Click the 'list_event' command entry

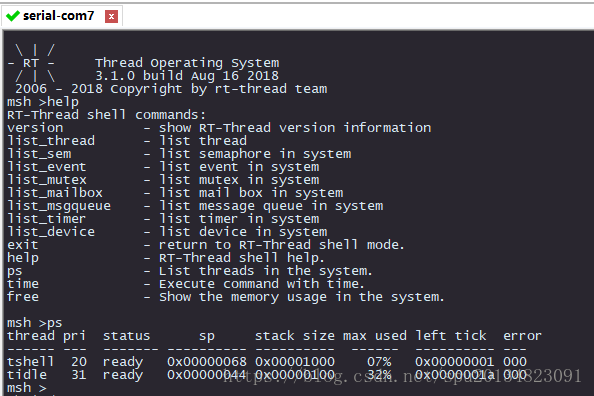point(47,167)
